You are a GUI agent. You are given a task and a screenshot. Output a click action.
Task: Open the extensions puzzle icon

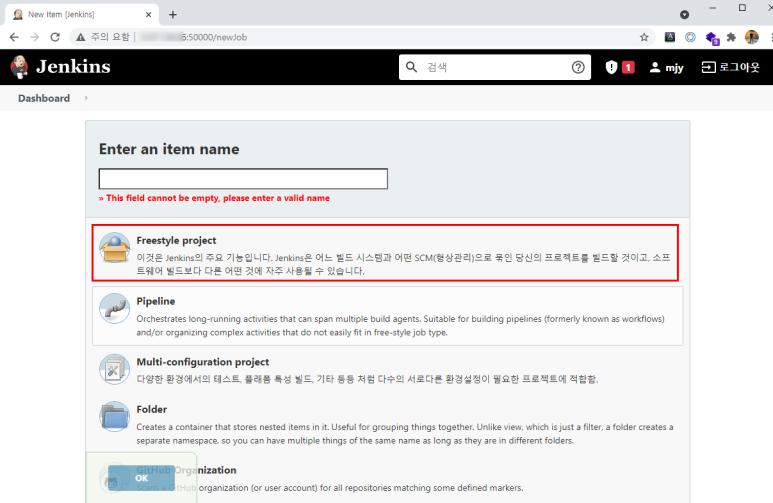click(x=731, y=37)
